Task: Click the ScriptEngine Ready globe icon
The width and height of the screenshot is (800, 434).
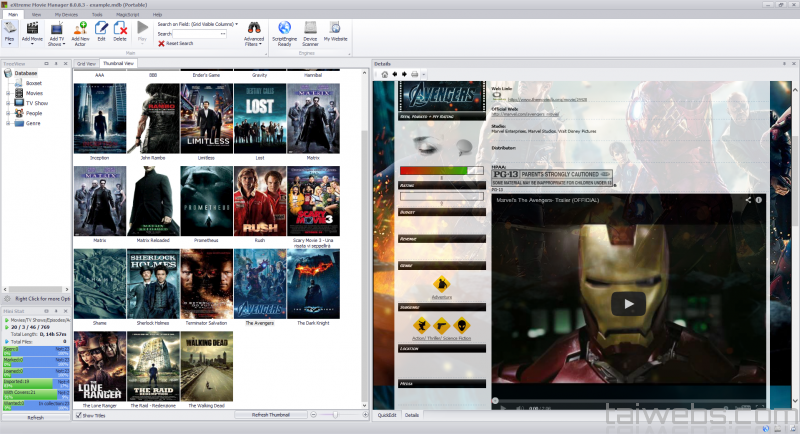Action: pos(284,29)
